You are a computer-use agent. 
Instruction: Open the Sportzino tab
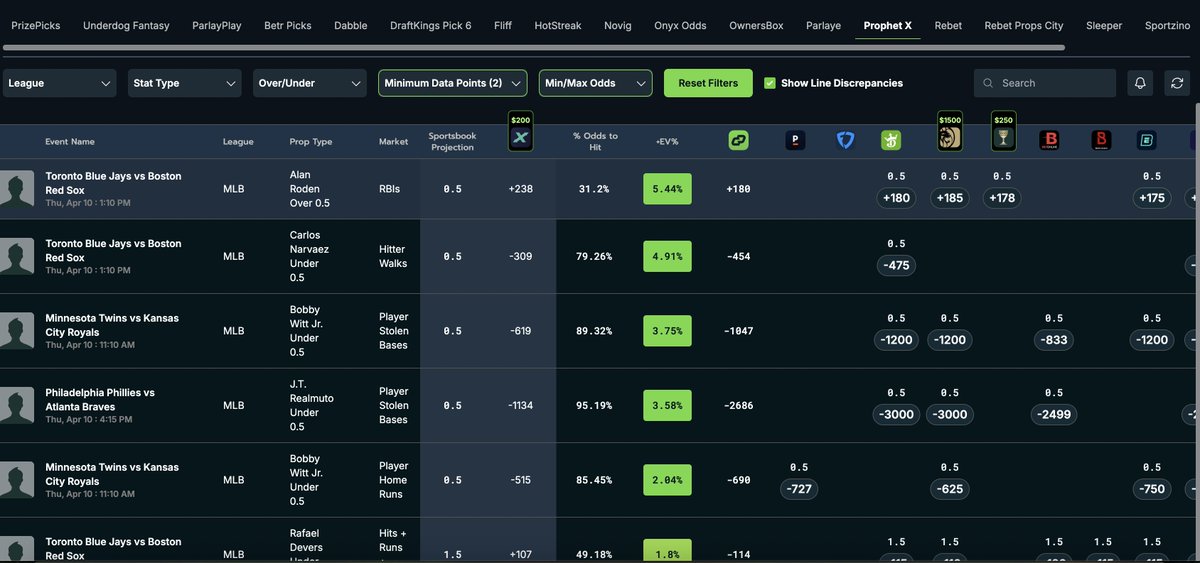coord(1168,25)
